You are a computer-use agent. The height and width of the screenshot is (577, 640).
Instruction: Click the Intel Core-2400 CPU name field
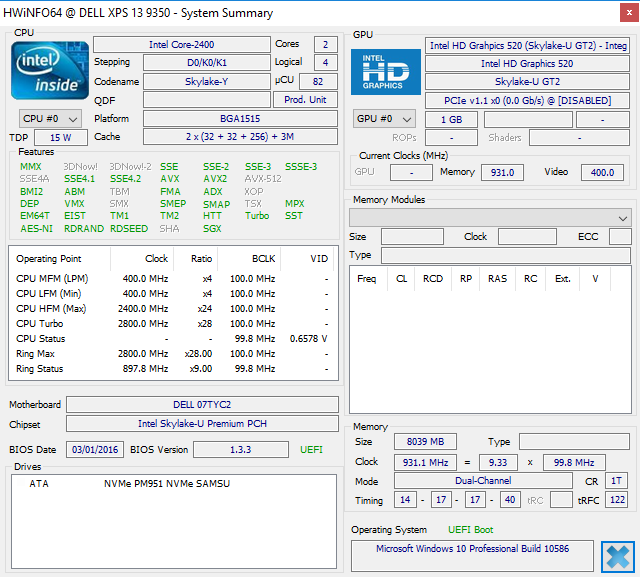[182, 44]
